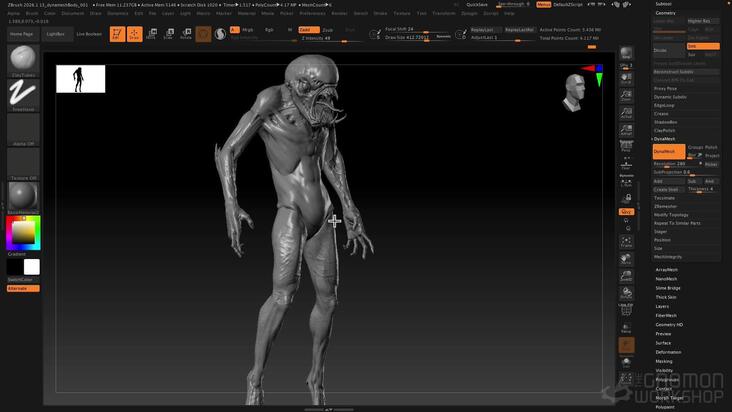
Task: Click the Move canvas icon on right shelf
Action: pos(626,259)
